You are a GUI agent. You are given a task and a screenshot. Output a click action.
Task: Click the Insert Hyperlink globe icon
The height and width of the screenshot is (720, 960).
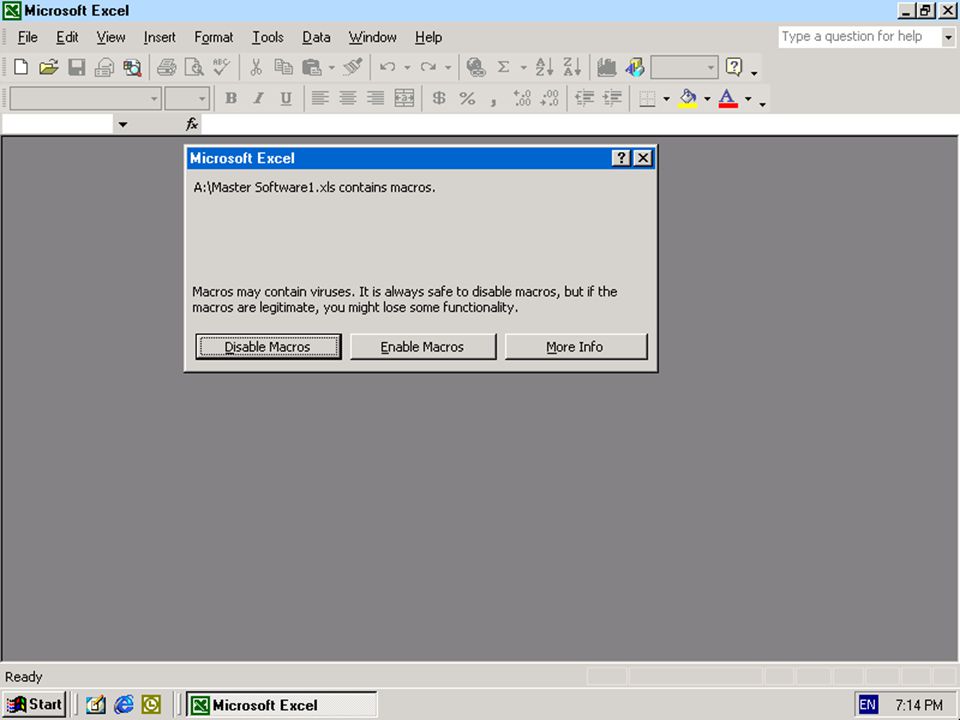coord(476,67)
